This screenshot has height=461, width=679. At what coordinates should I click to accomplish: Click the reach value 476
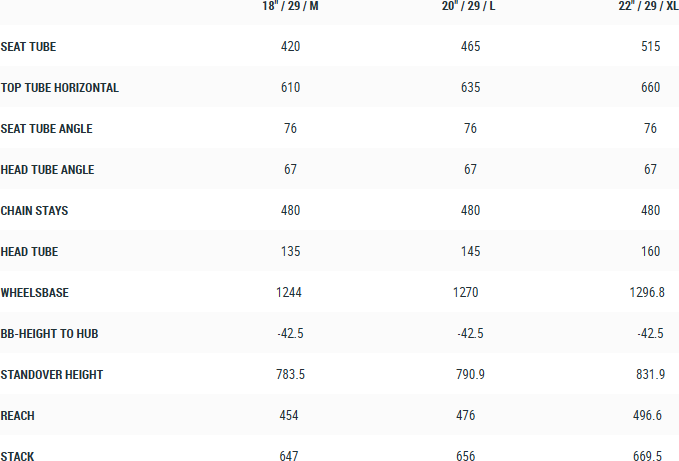pyautogui.click(x=470, y=416)
